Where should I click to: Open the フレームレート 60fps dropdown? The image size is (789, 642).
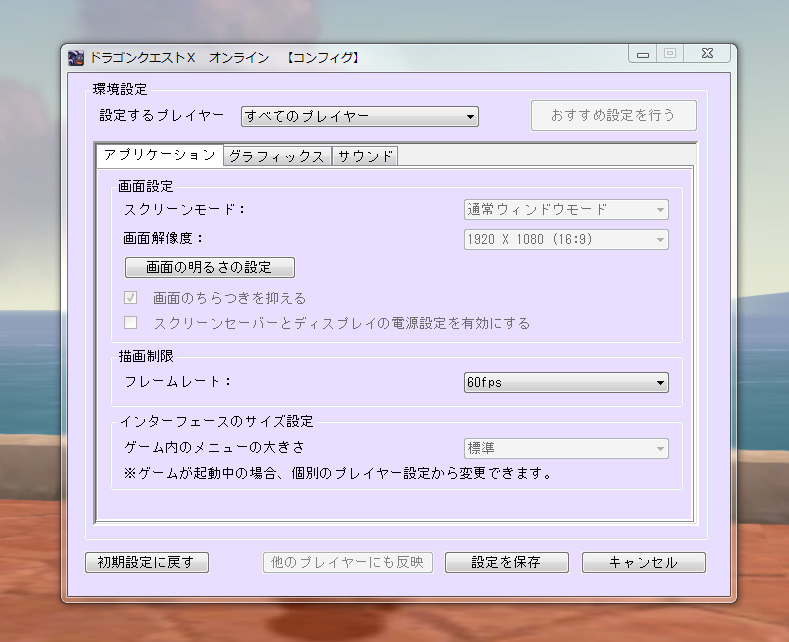coord(566,382)
